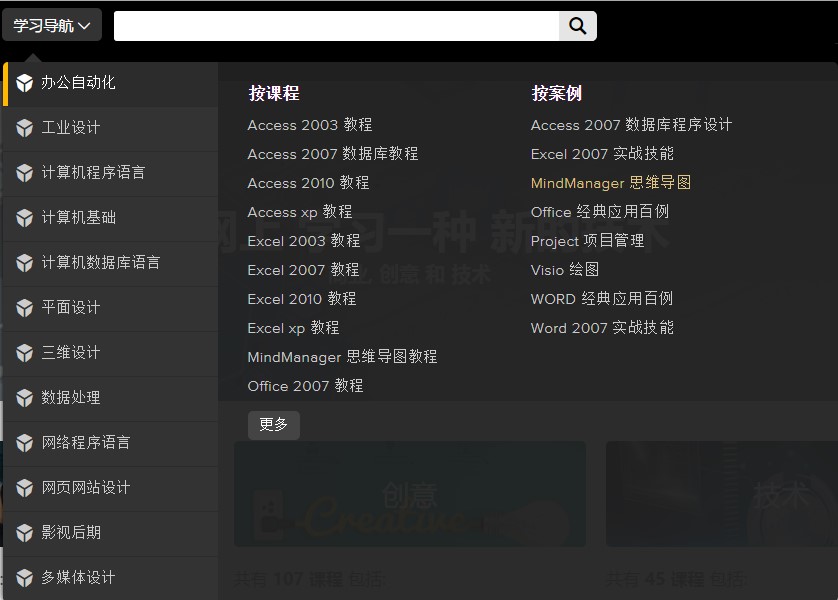This screenshot has width=838, height=600.
Task: Open Access 2007 数据库程序设计 case
Action: point(631,125)
